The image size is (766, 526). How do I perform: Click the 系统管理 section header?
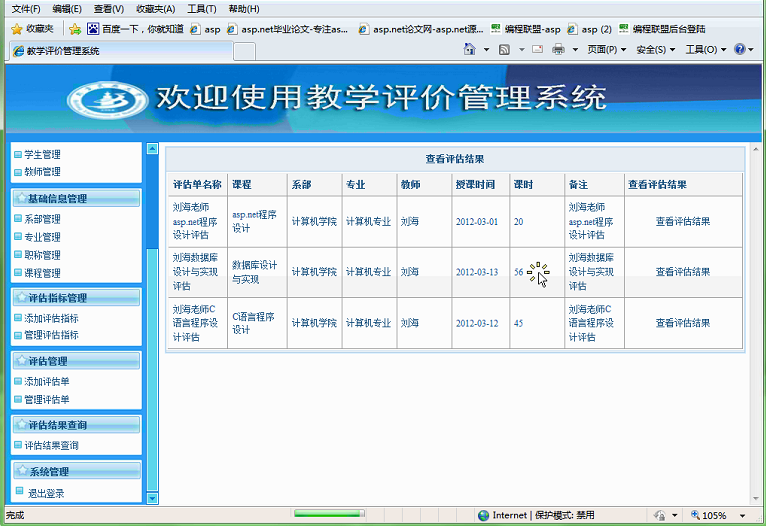(76, 471)
